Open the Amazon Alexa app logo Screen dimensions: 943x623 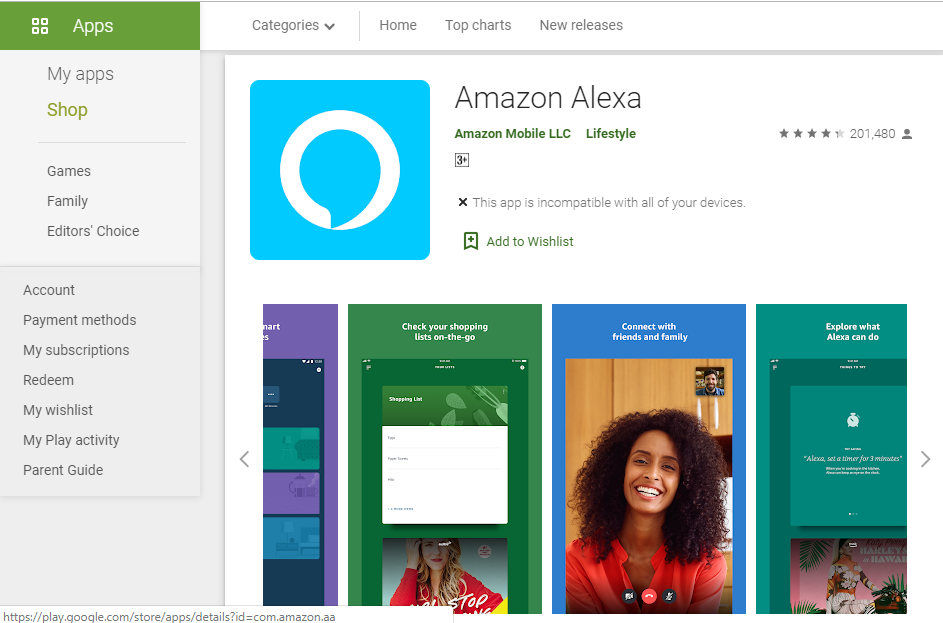pos(340,170)
